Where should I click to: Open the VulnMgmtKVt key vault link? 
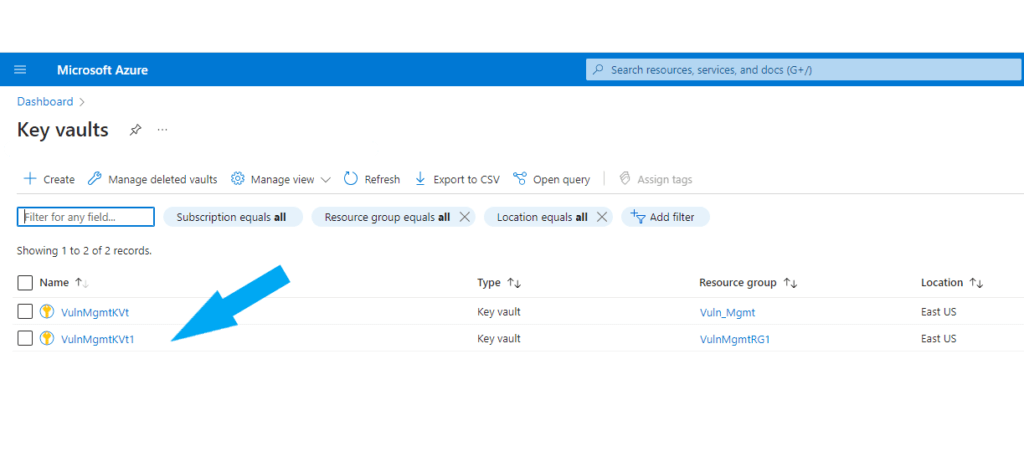95,312
